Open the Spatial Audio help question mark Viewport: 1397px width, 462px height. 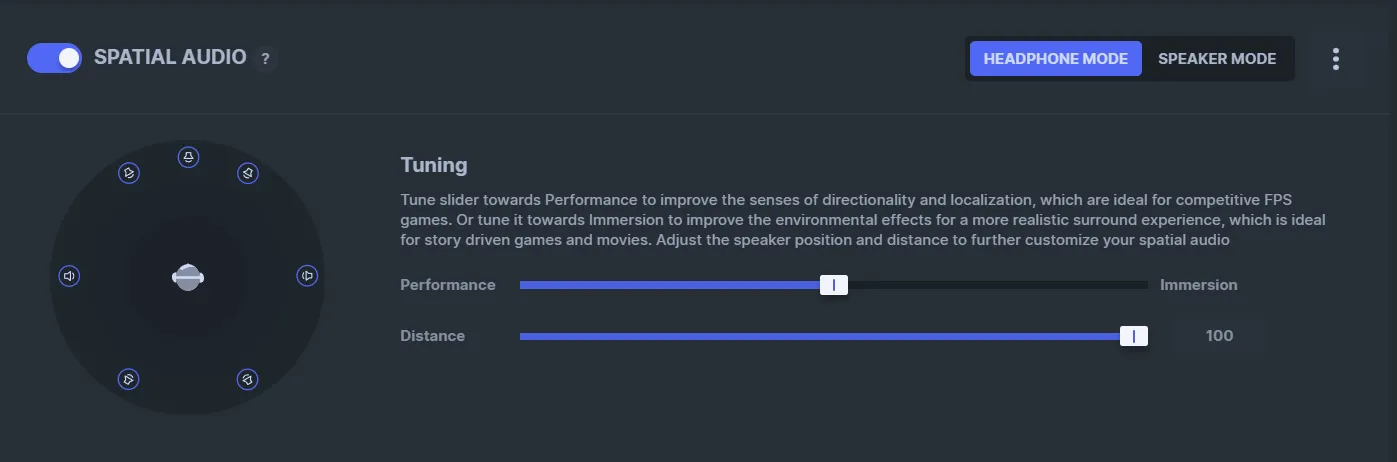[x=265, y=58]
